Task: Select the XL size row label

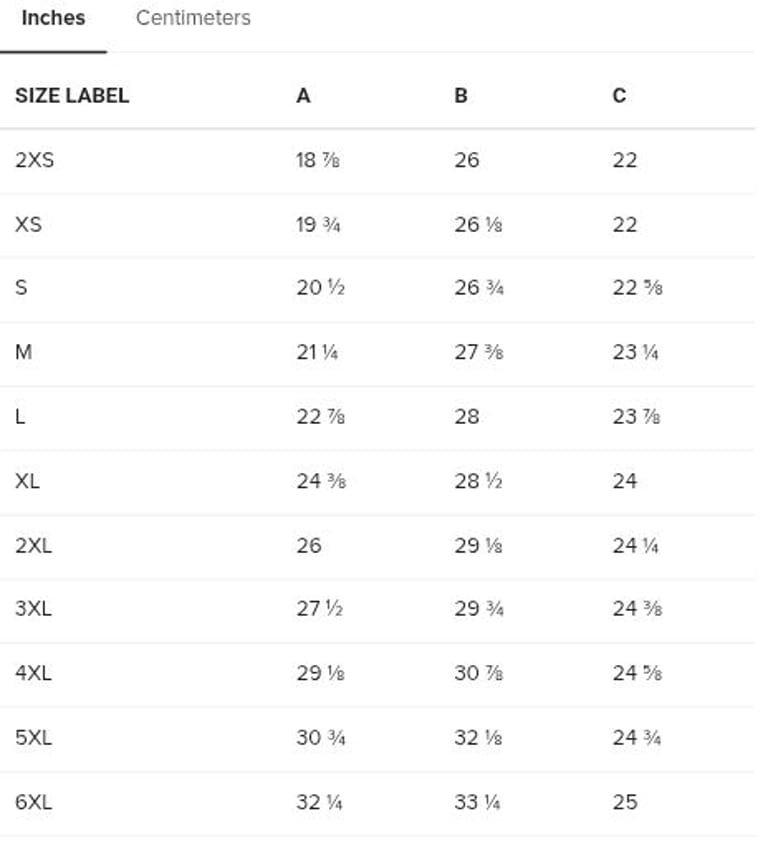Action: pyautogui.click(x=27, y=481)
